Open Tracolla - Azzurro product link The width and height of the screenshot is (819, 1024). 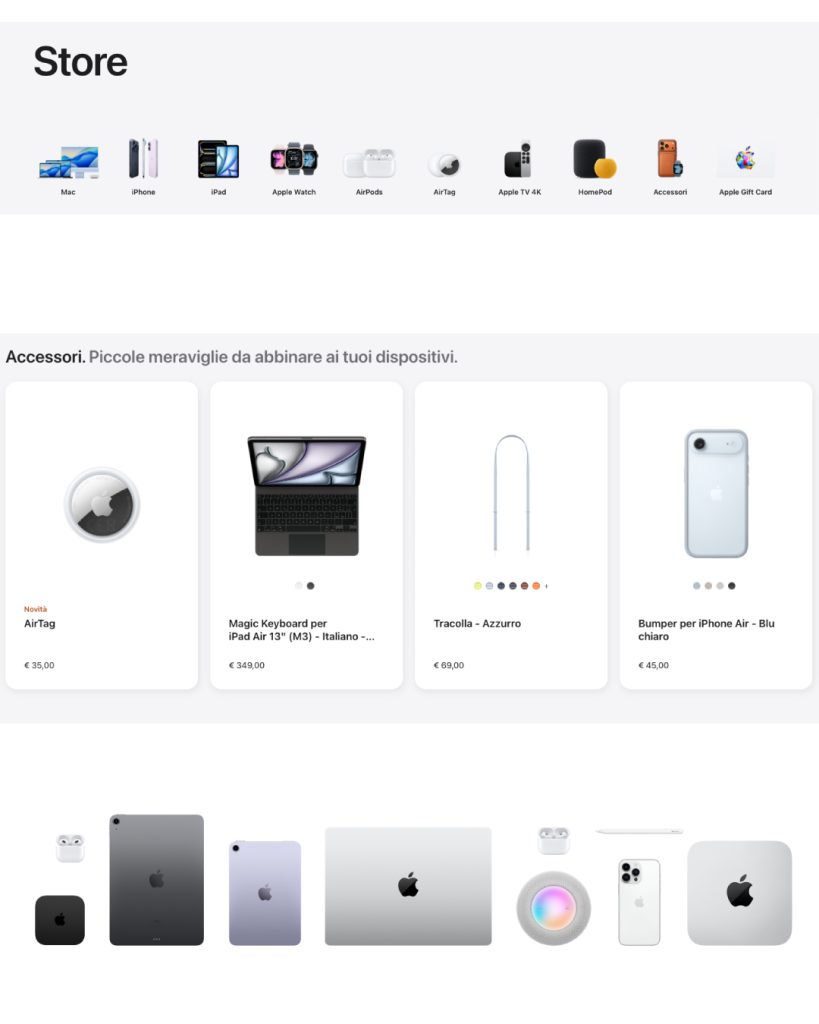coord(477,624)
